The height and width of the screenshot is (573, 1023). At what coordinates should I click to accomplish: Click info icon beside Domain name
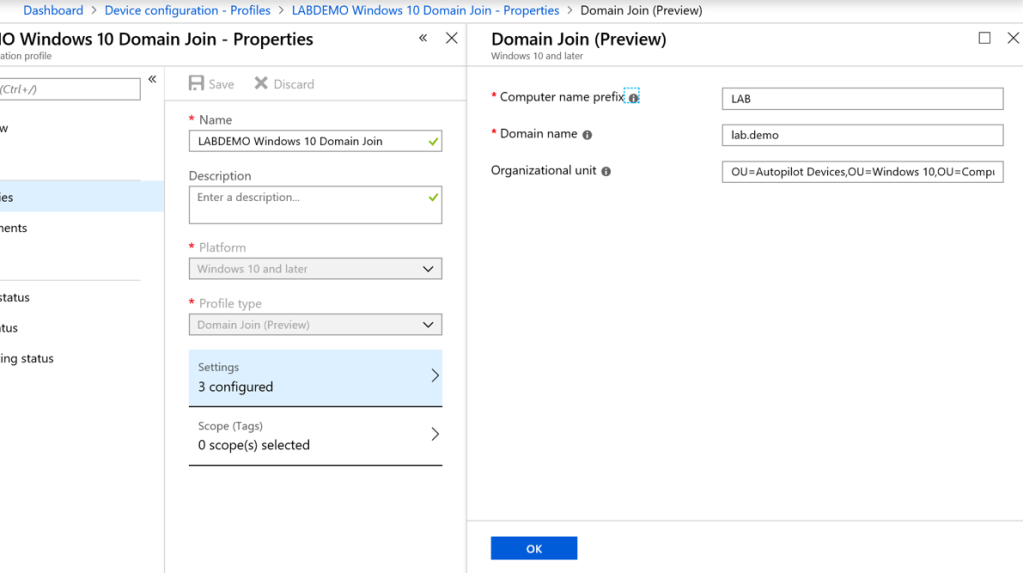point(587,135)
